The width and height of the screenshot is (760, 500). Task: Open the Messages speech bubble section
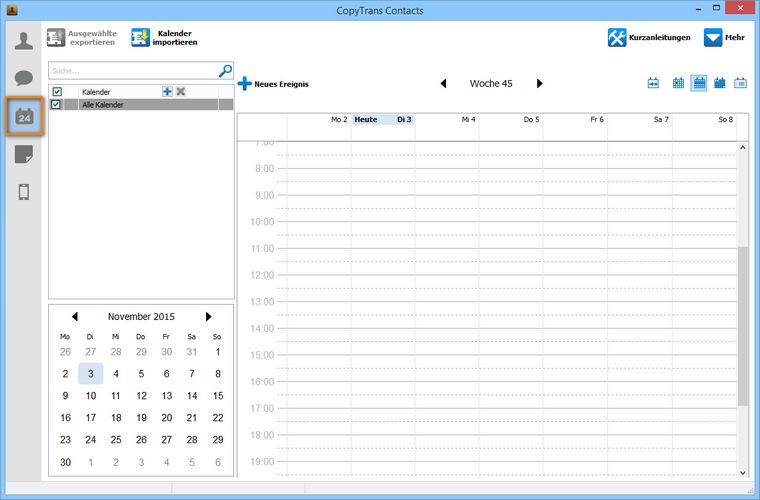[x=24, y=78]
